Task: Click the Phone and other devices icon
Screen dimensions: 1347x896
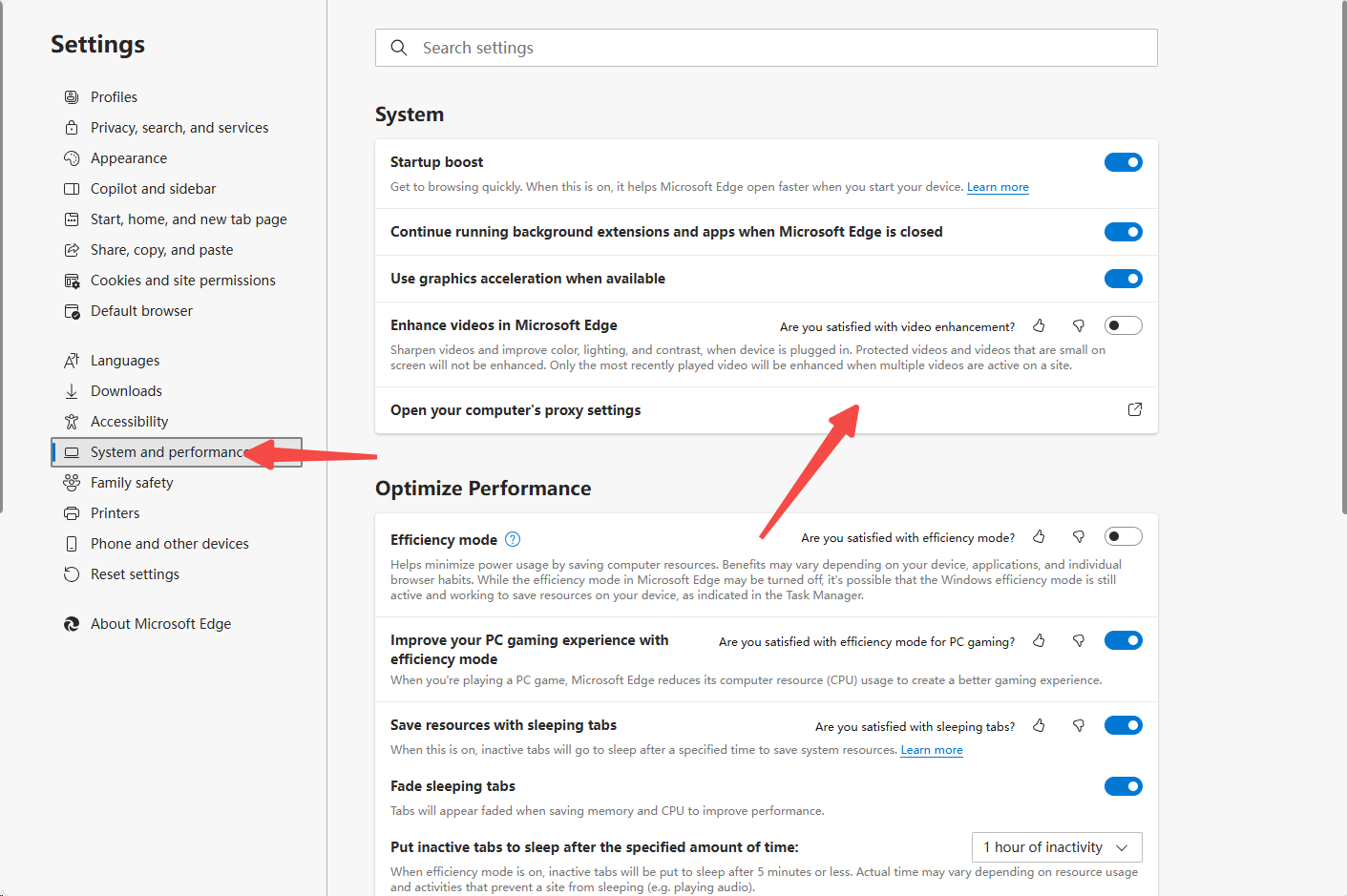Action: pos(72,544)
